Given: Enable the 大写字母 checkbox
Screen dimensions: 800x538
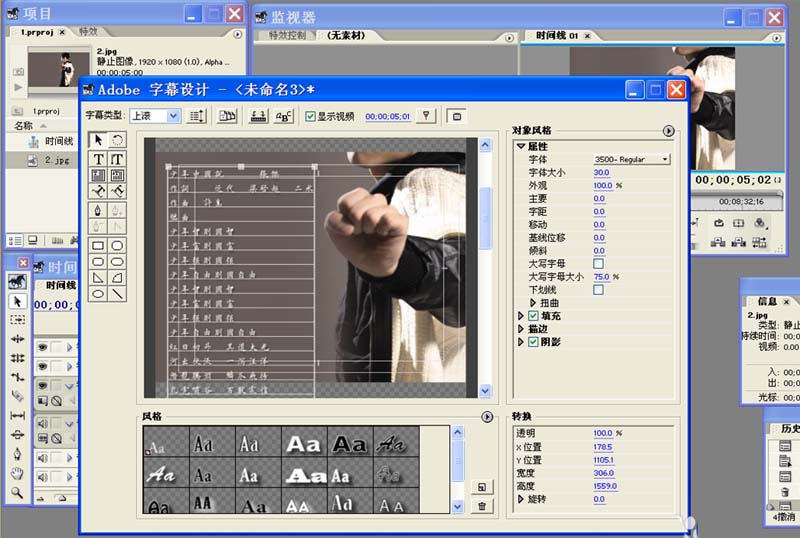Looking at the screenshot, I should 598,263.
